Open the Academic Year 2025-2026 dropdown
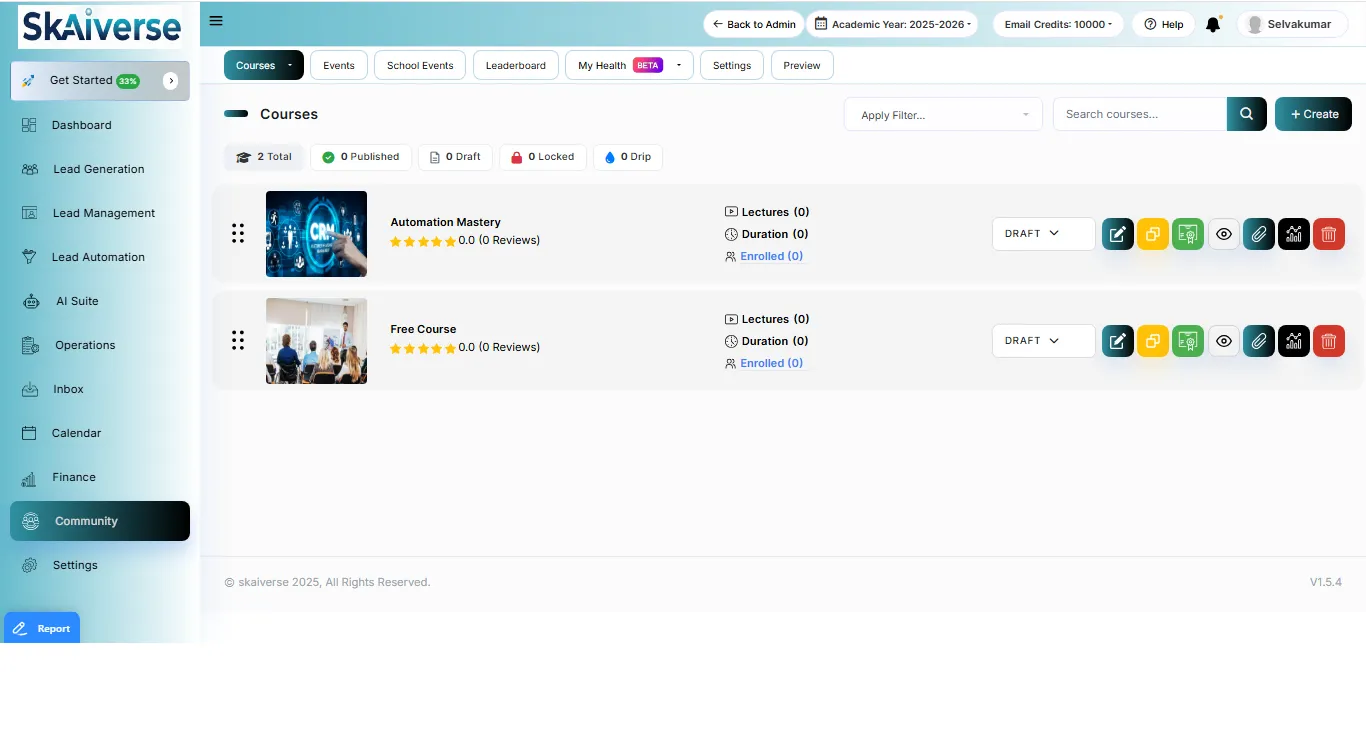1366x730 pixels. pyautogui.click(x=892, y=25)
